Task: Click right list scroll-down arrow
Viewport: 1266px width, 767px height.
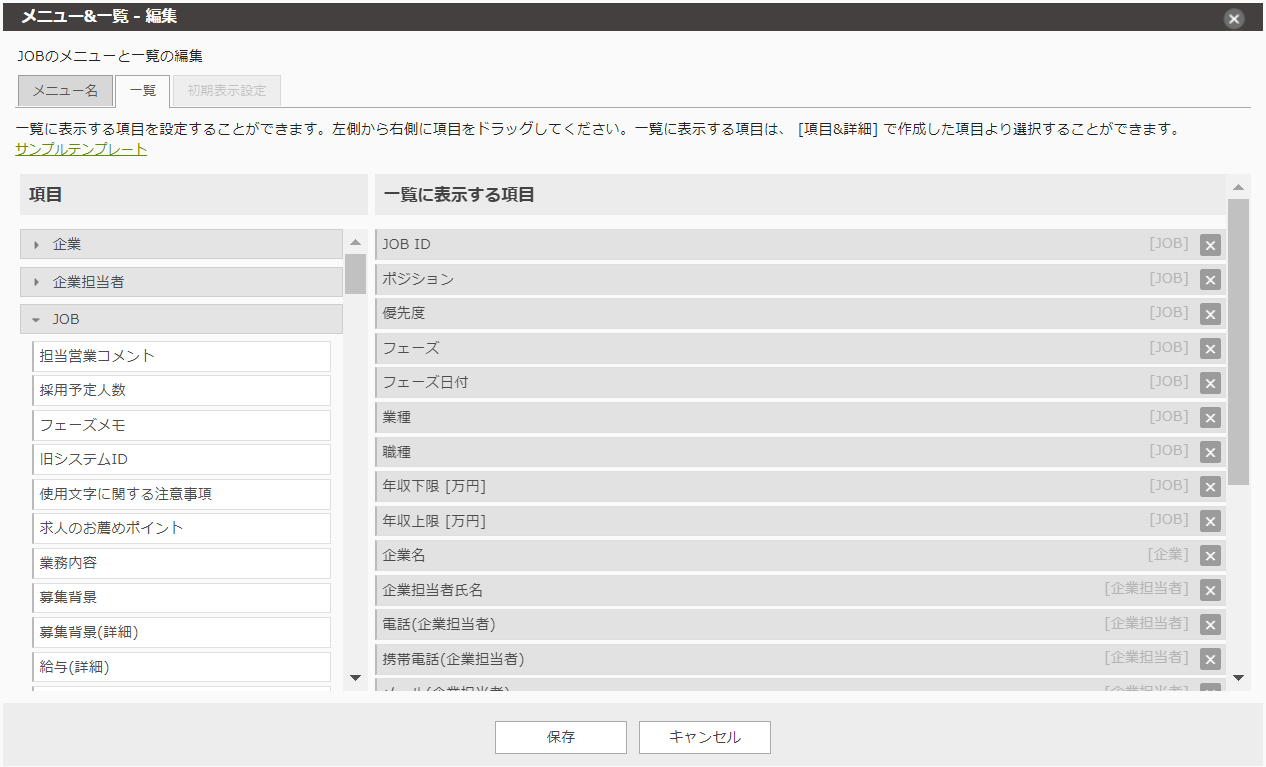Action: coord(1238,677)
